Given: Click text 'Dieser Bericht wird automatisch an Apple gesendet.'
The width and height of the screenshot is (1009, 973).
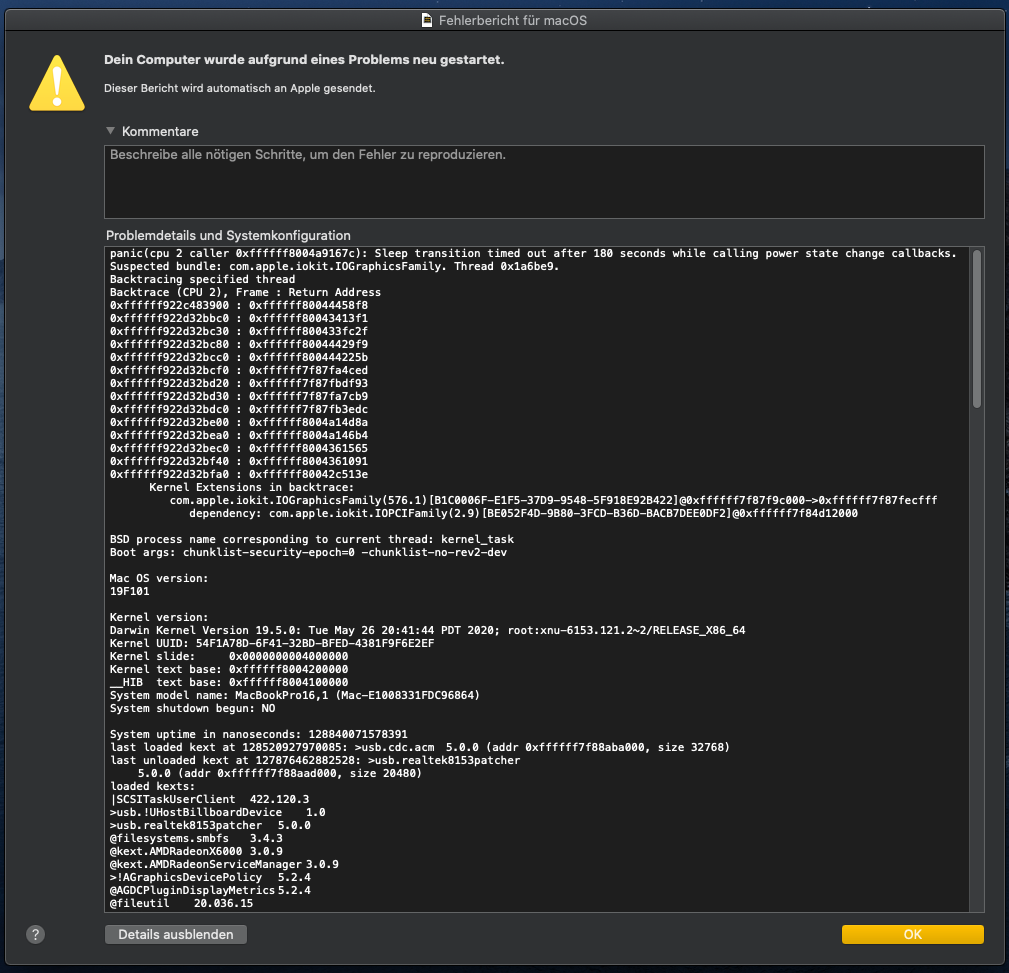Looking at the screenshot, I should [239, 88].
